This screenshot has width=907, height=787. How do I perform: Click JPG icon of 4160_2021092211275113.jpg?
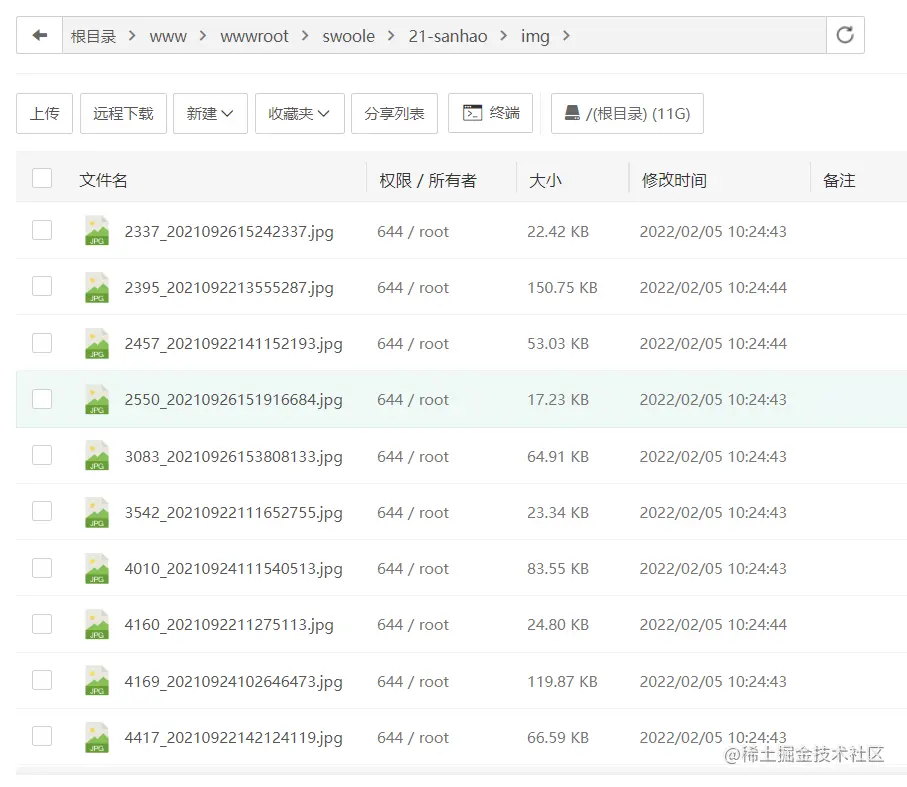point(97,624)
